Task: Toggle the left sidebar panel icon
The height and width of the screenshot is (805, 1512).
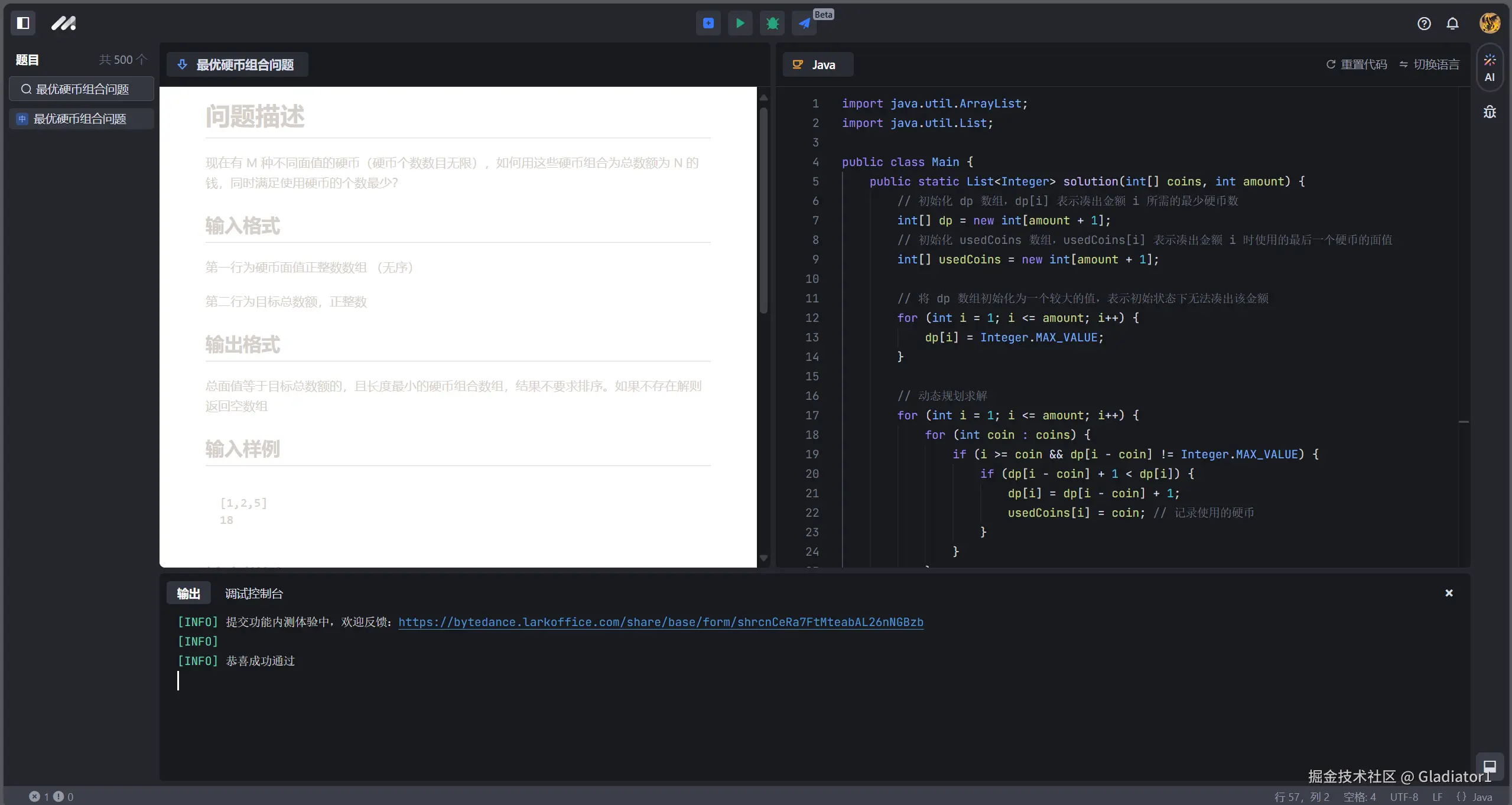Action: (23, 23)
